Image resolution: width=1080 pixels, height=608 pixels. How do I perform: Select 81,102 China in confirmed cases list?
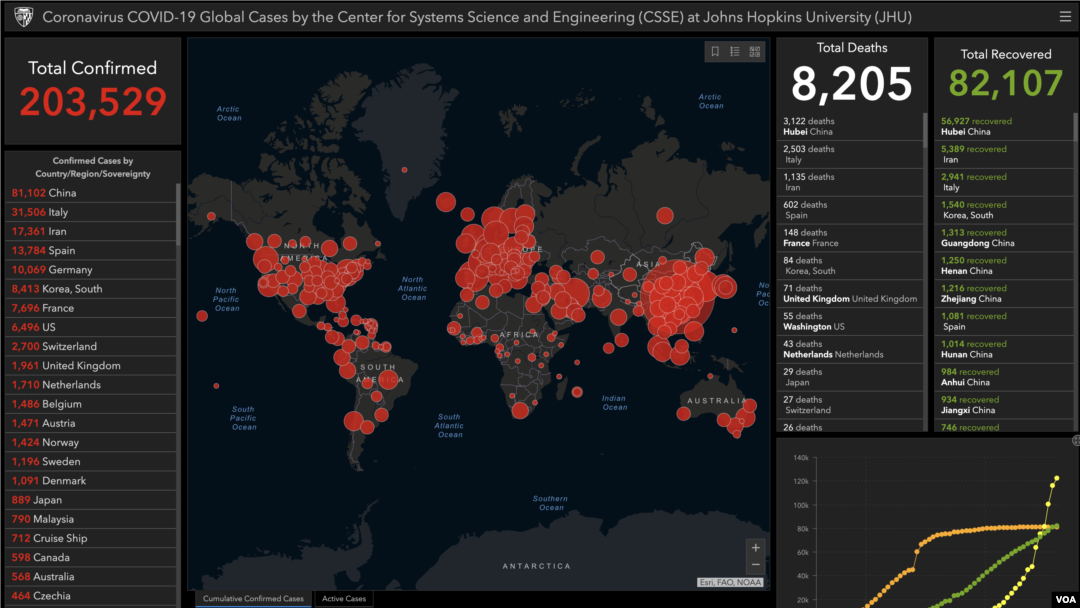pos(91,193)
